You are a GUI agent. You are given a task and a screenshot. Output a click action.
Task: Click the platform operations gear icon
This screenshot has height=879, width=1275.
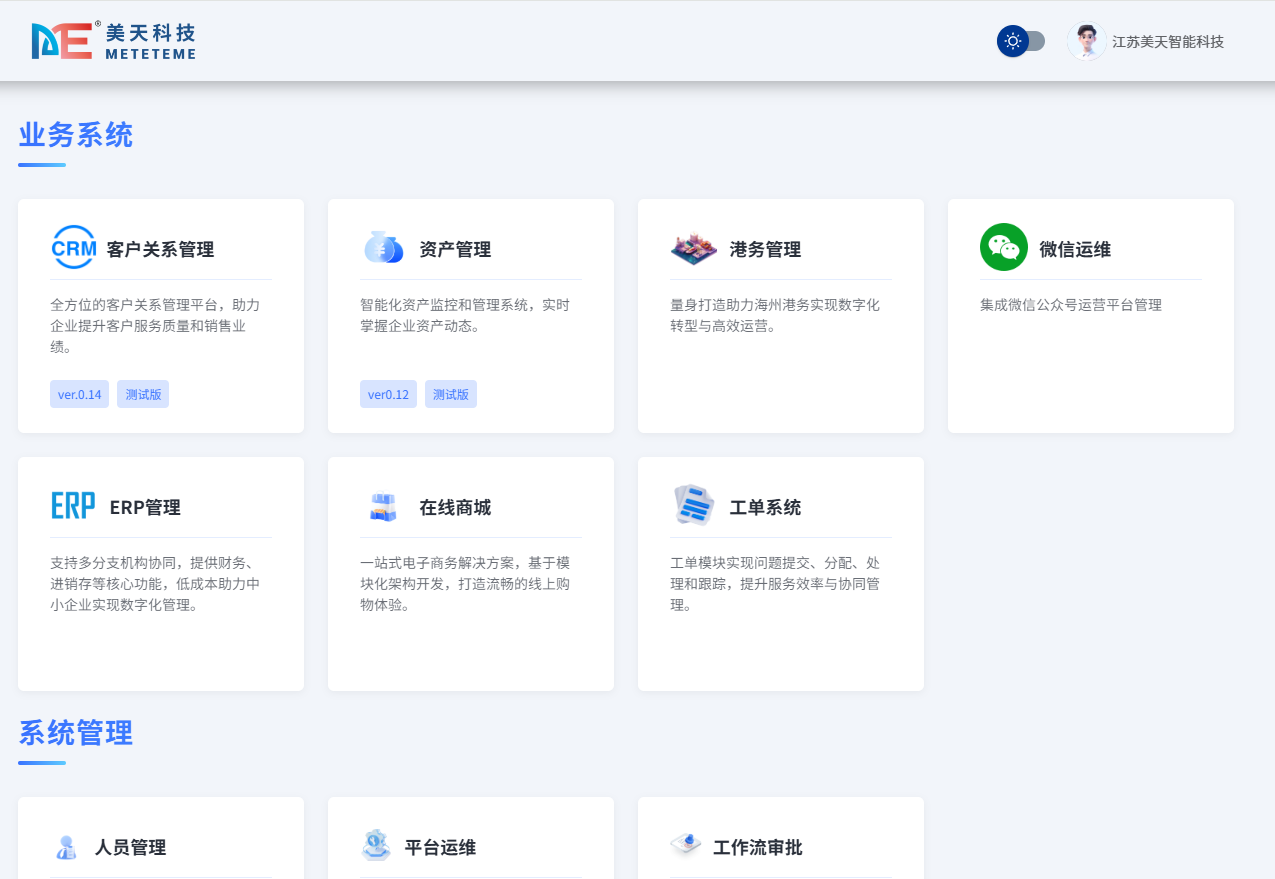point(376,846)
